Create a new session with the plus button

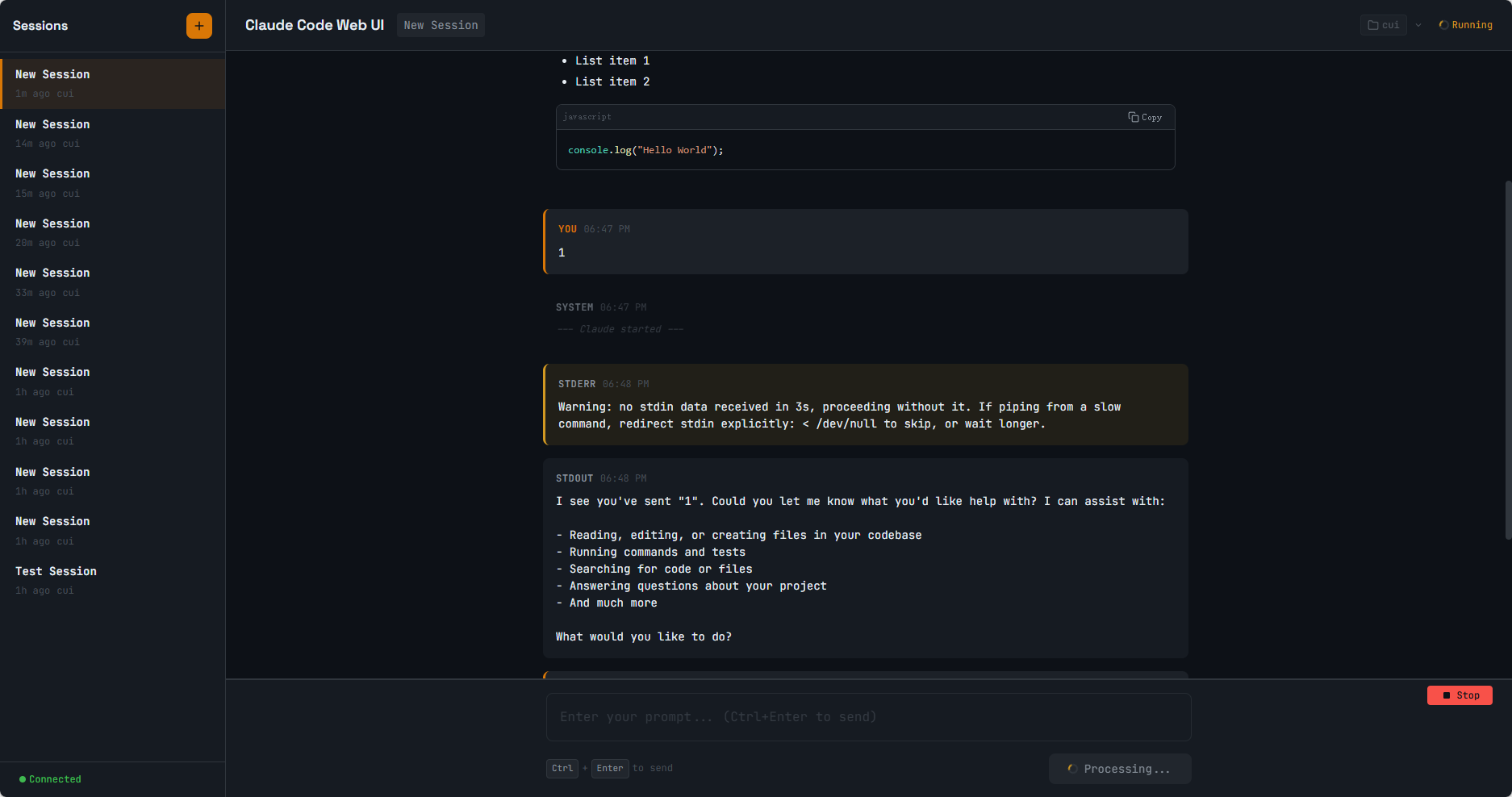199,26
